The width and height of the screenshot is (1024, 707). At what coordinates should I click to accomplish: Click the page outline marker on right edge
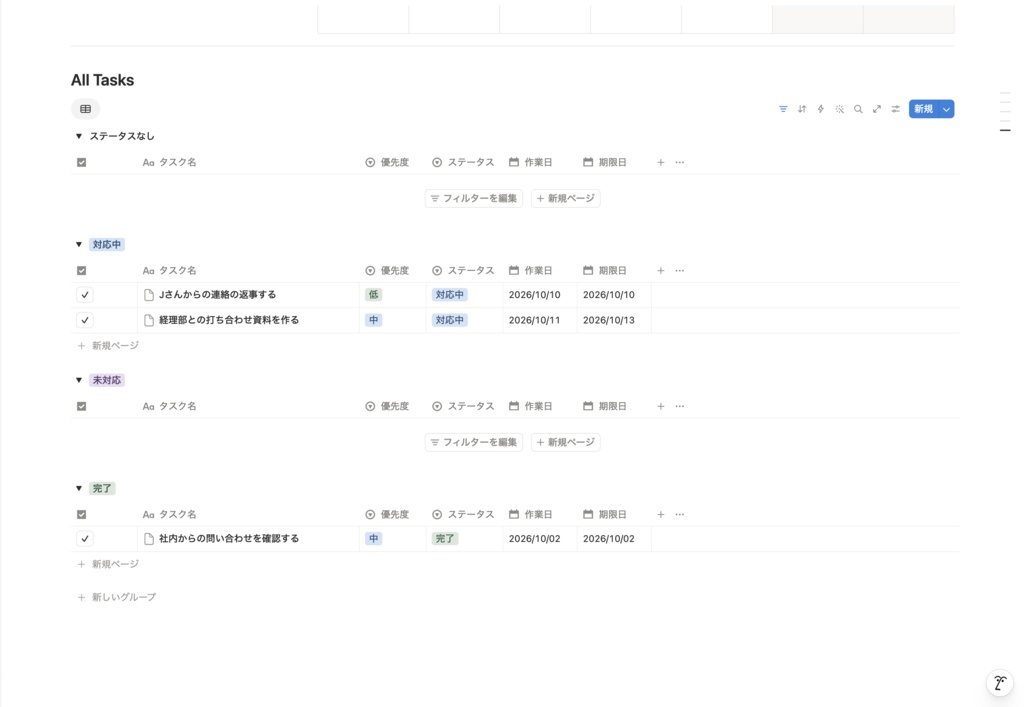point(1005,131)
